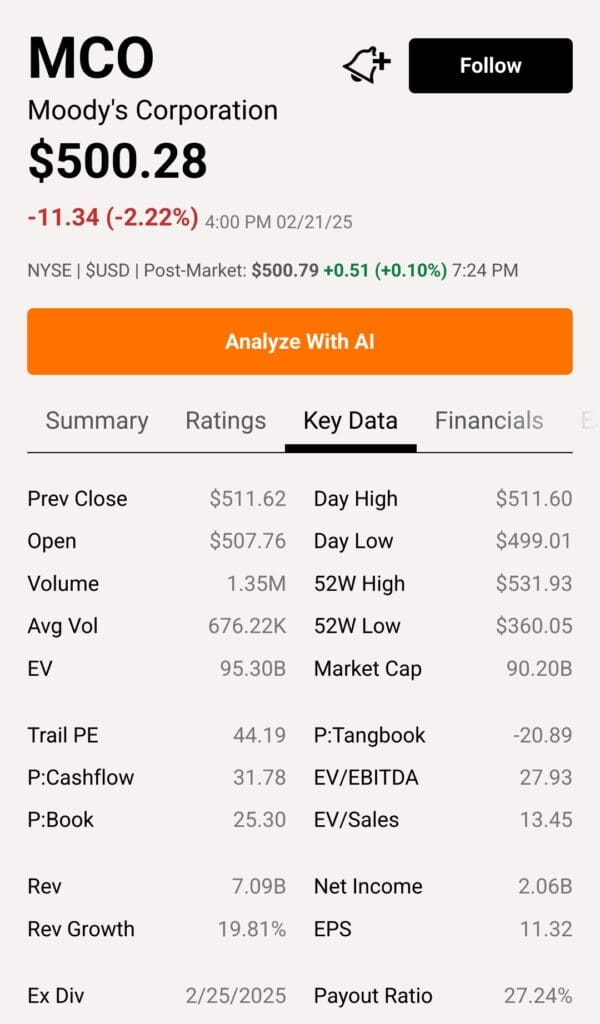This screenshot has height=1024, width=600.
Task: Open the Ratings tab
Action: [224, 421]
